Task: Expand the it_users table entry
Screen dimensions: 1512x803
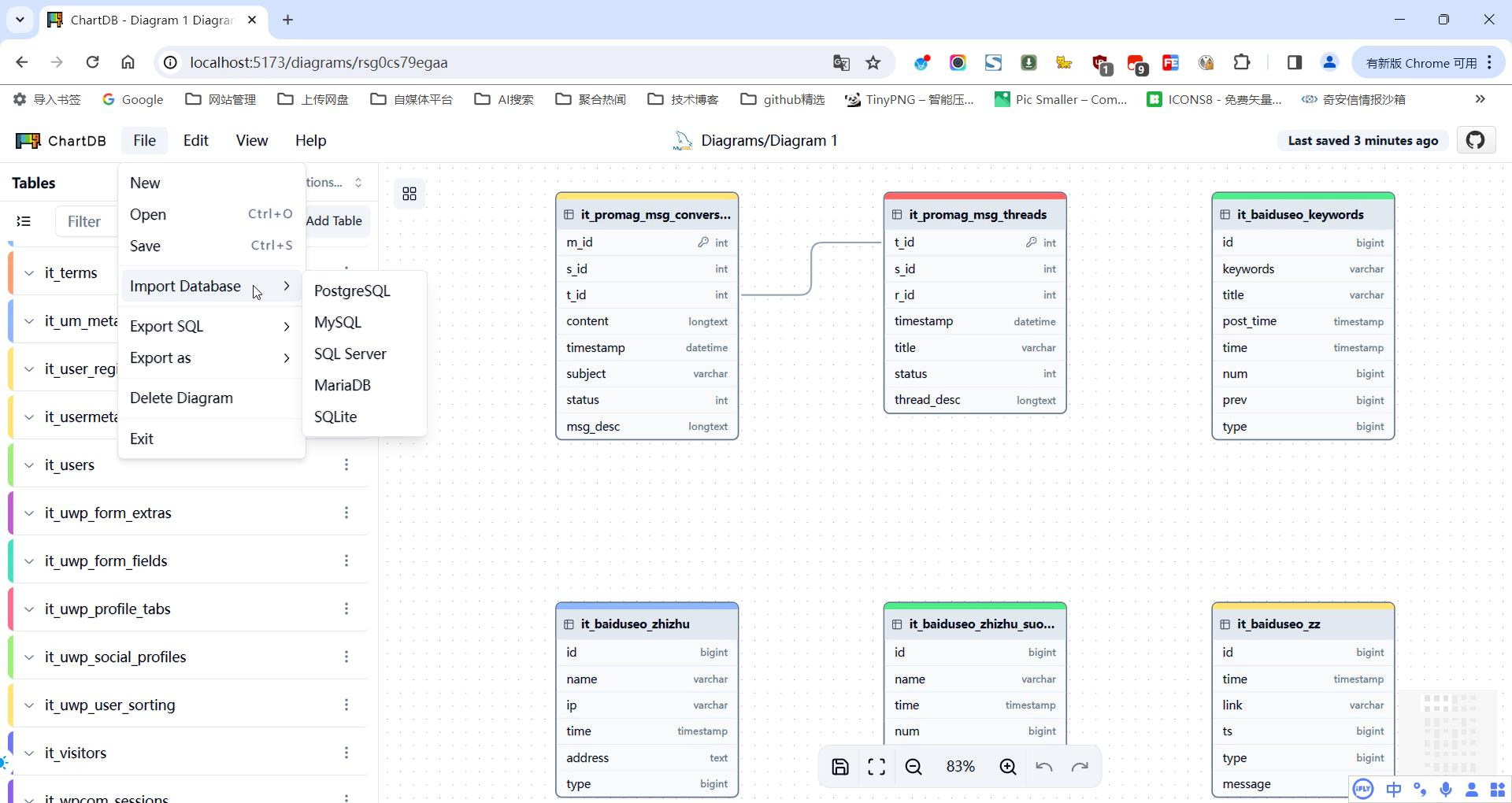Action: pyautogui.click(x=28, y=464)
